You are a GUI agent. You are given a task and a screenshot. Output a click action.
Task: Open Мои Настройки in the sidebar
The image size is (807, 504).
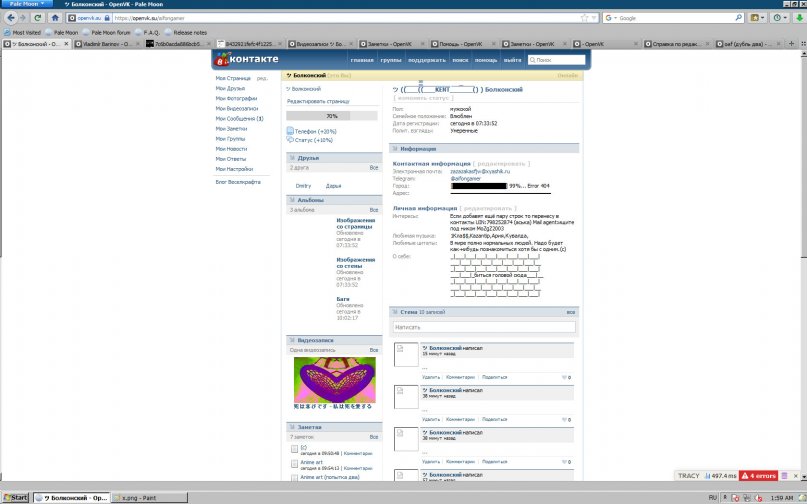click(234, 169)
